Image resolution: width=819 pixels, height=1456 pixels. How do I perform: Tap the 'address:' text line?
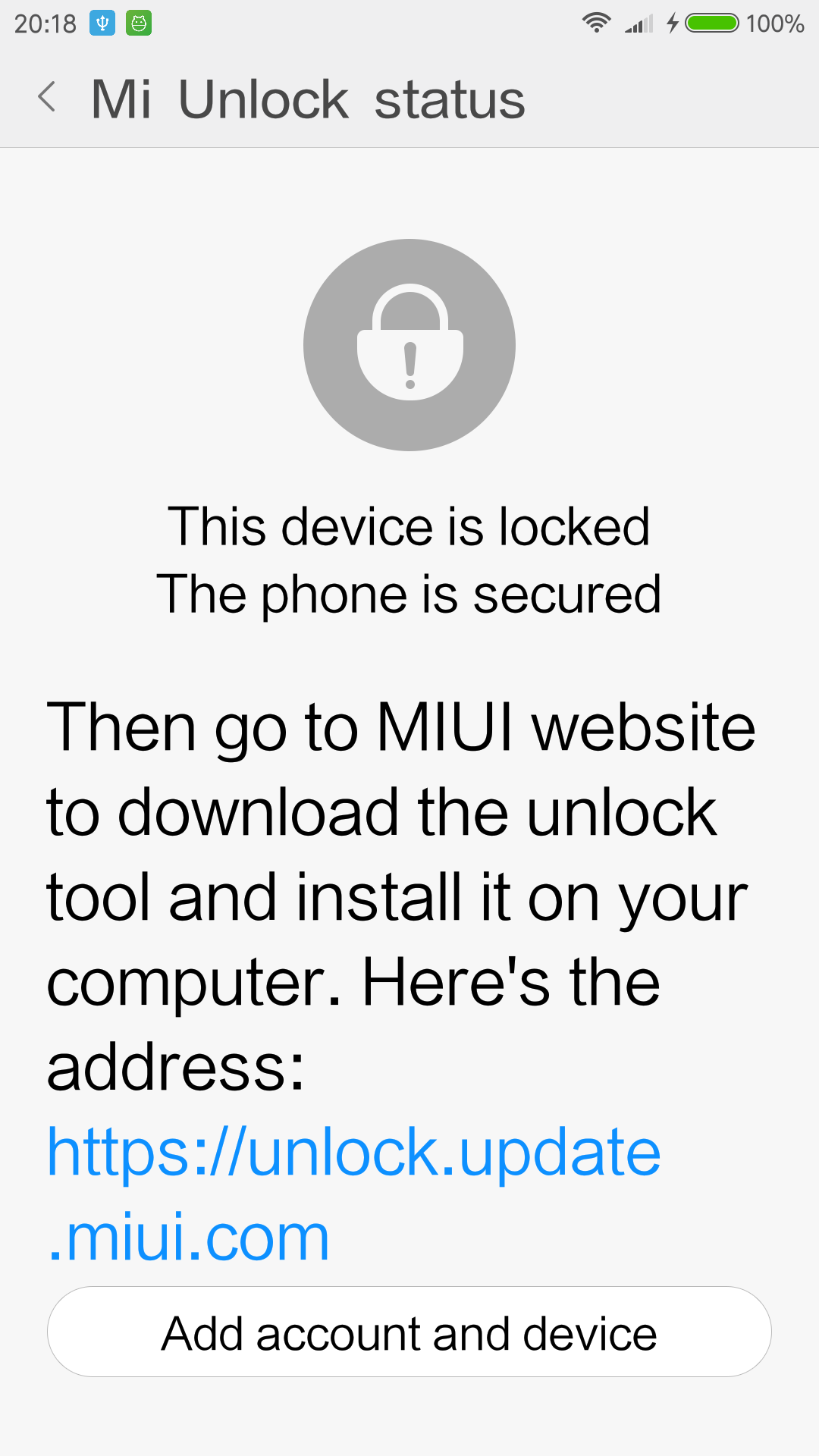176,1067
